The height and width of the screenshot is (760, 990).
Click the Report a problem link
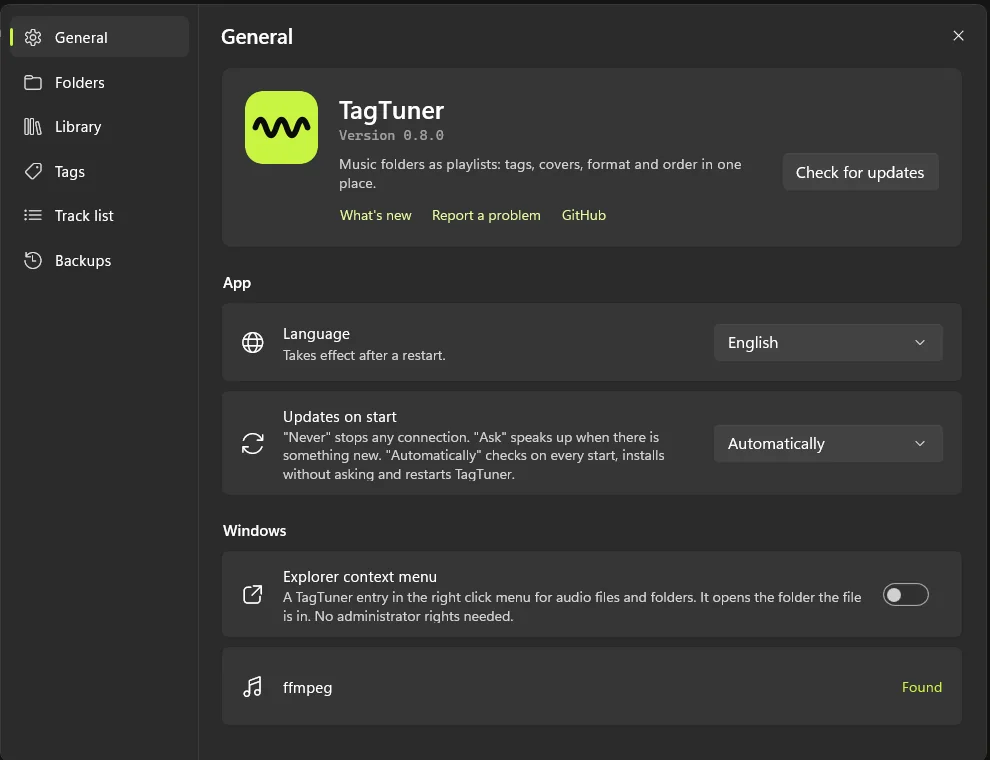486,215
